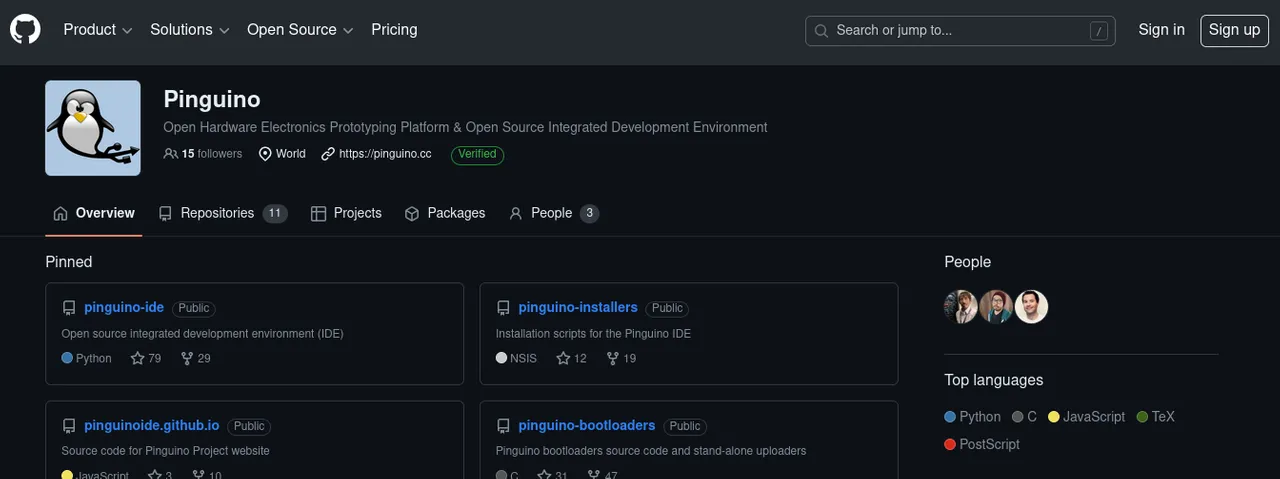Click the search magnifier icon
Screen dimensions: 1280x479
(x=822, y=31)
